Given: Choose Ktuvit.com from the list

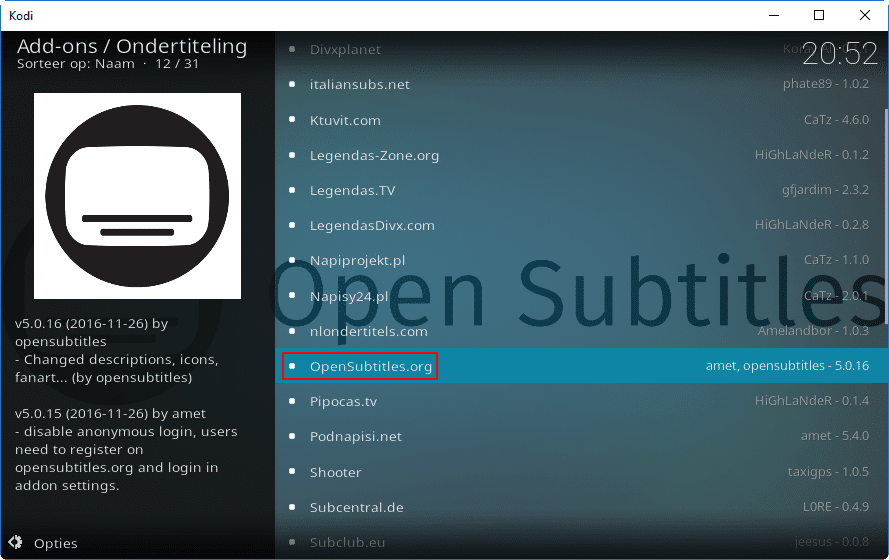Looking at the screenshot, I should pyautogui.click(x=581, y=120).
